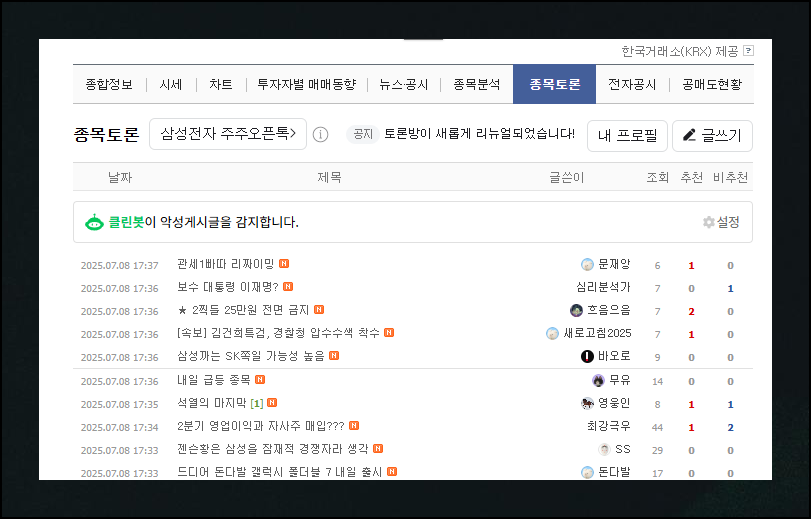Click 바오로 profile avatar
This screenshot has height=519, width=811.
pyautogui.click(x=587, y=357)
